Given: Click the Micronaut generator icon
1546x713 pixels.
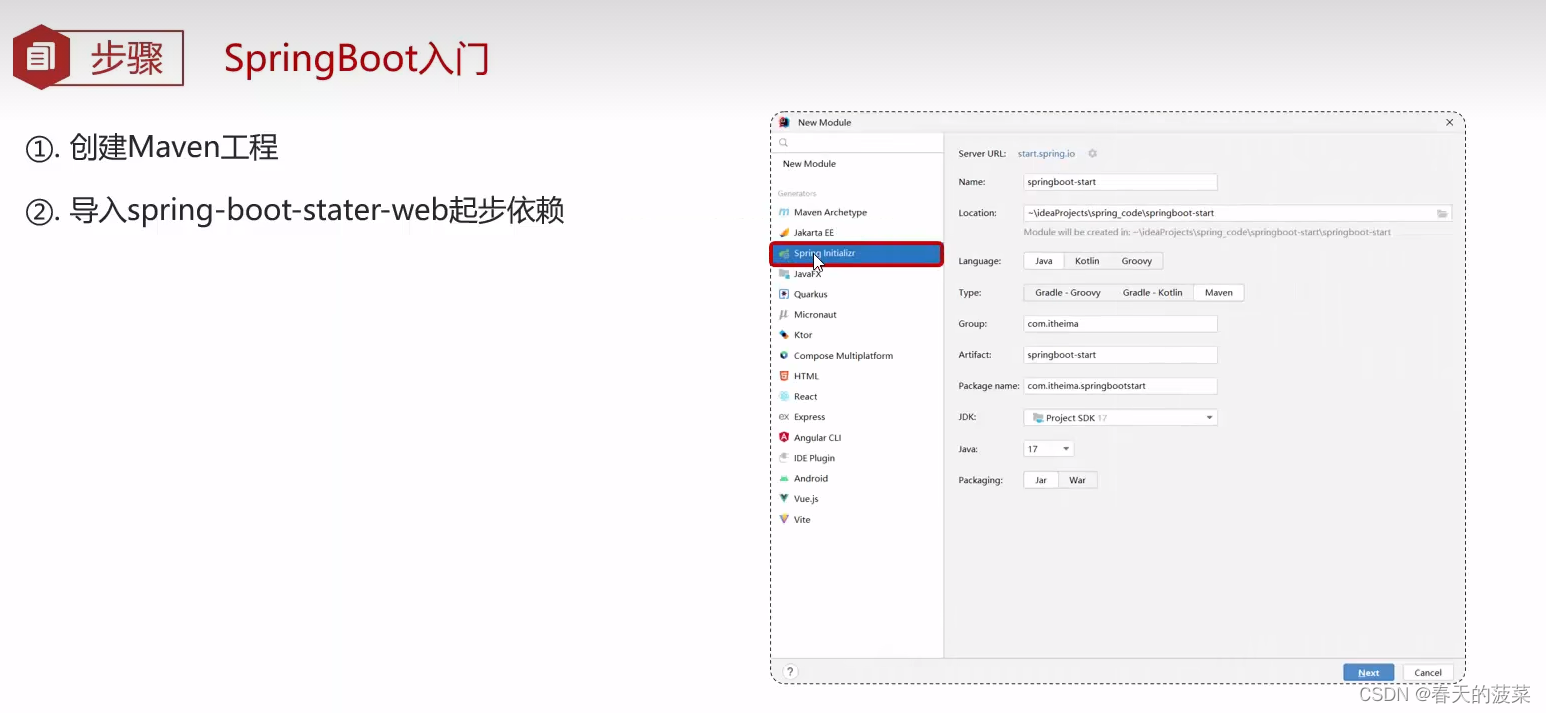Looking at the screenshot, I should [x=784, y=314].
